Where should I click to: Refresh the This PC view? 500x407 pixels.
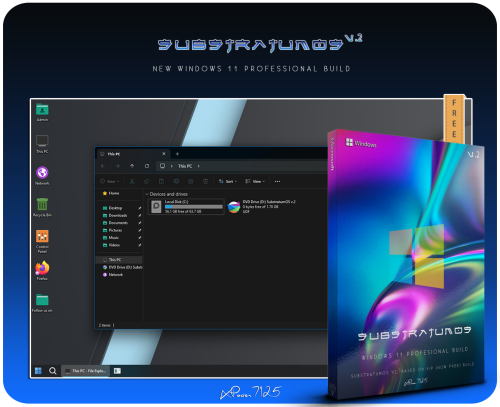[x=147, y=166]
